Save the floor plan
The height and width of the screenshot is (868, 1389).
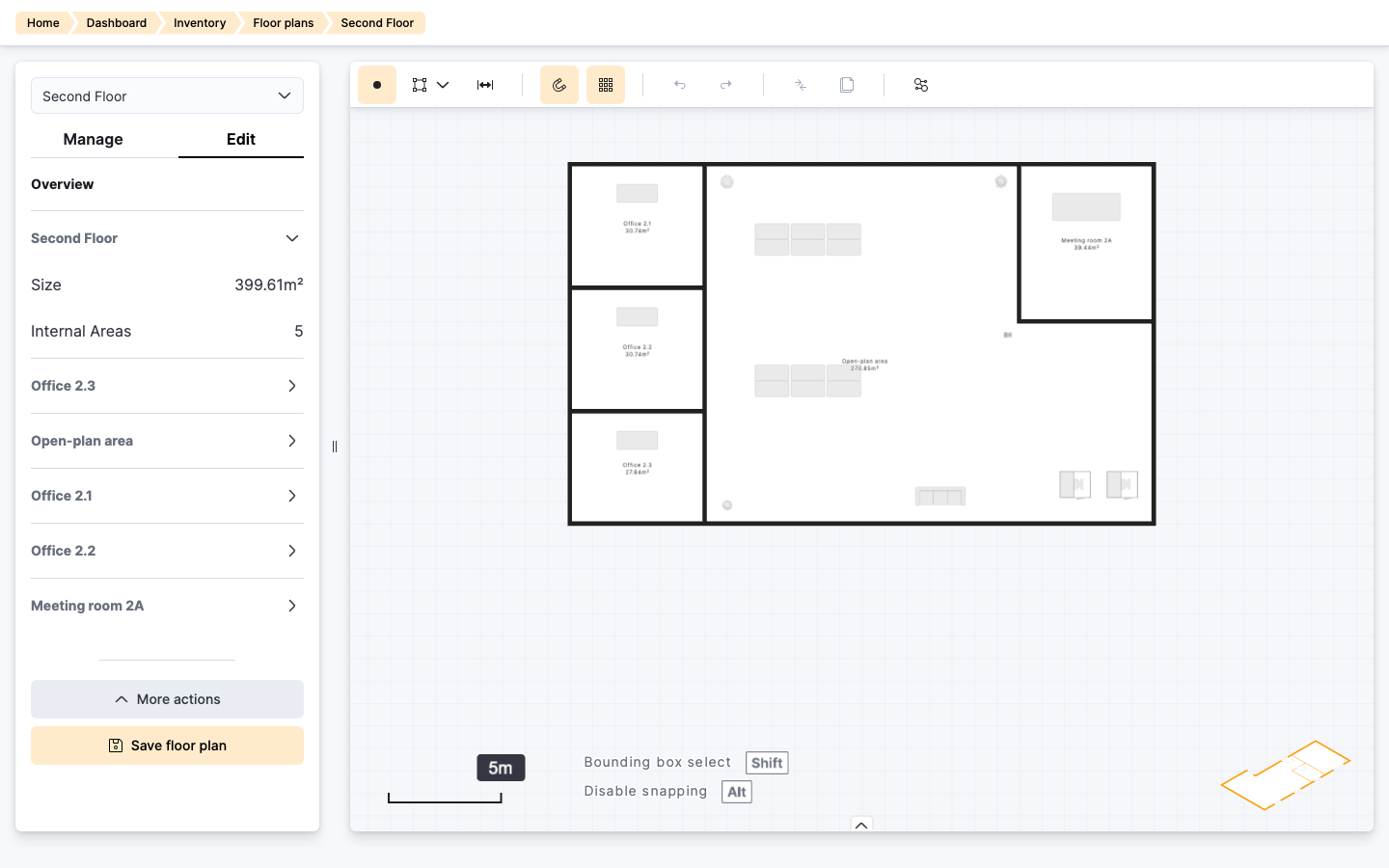[x=167, y=746]
